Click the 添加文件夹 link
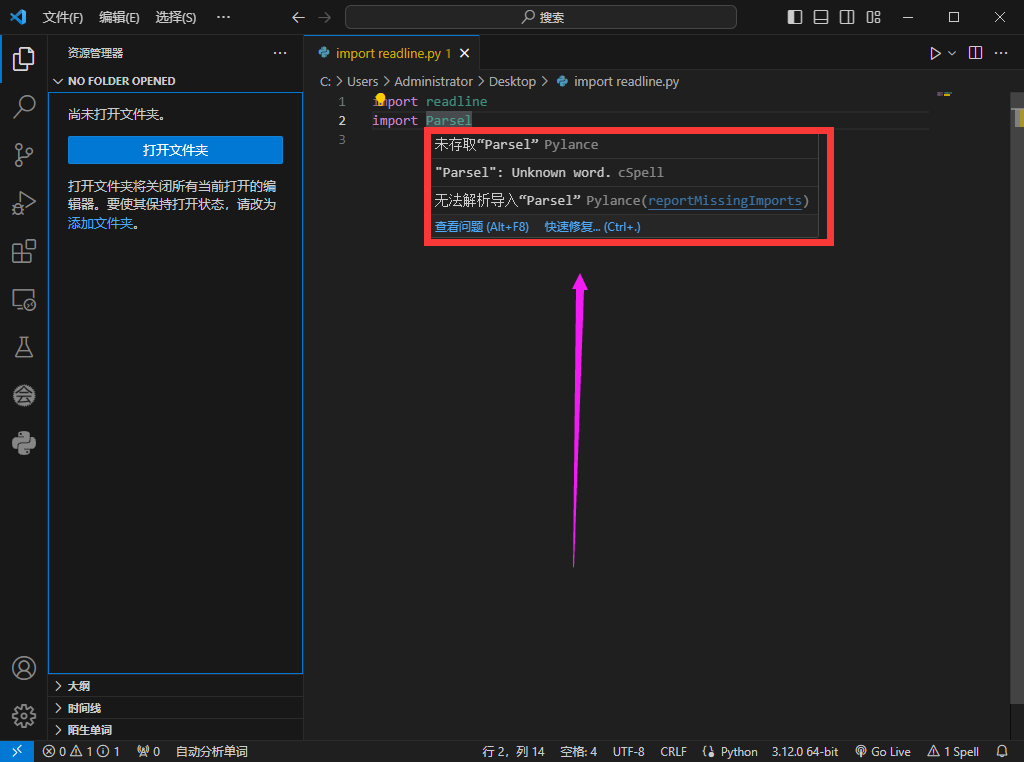The height and width of the screenshot is (762, 1024). (100, 223)
